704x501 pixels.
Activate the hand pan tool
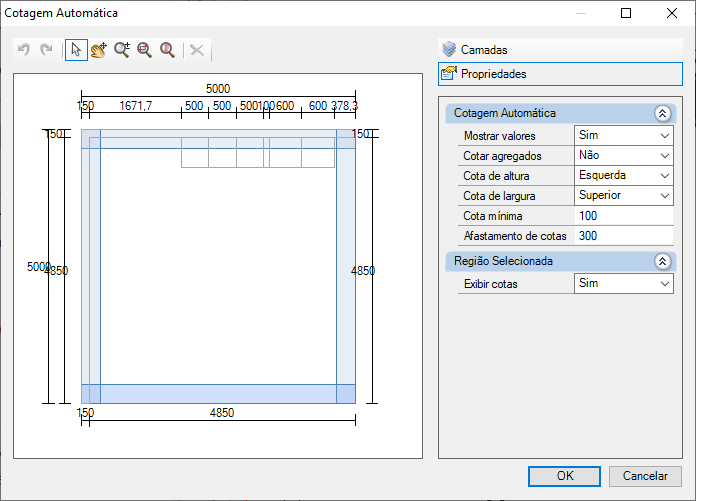[x=99, y=49]
